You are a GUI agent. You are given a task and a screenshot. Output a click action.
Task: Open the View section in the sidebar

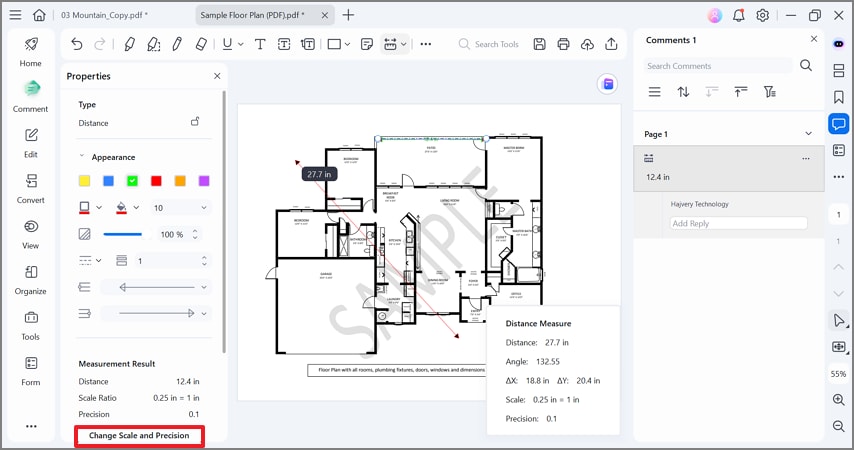click(30, 234)
